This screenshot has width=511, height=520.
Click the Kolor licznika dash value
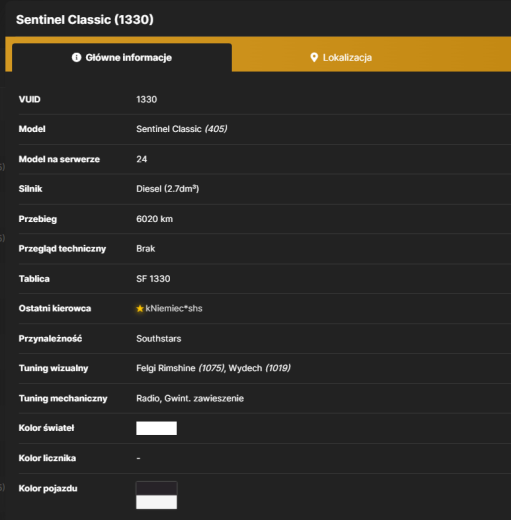pos(138,458)
